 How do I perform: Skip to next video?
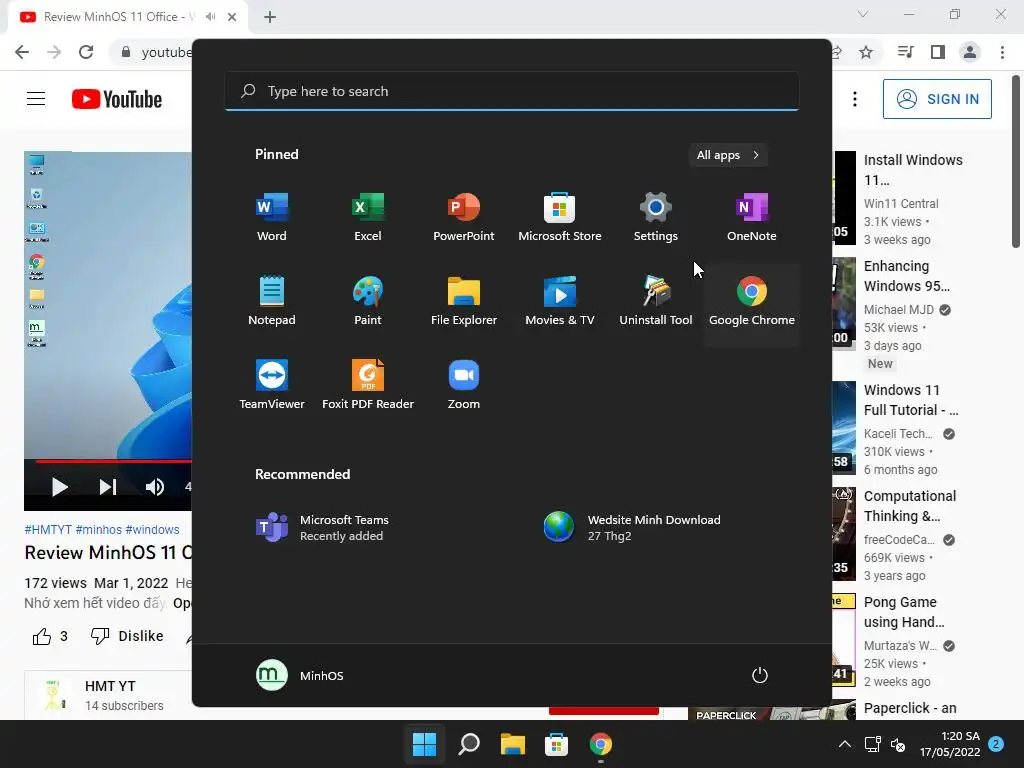[107, 487]
